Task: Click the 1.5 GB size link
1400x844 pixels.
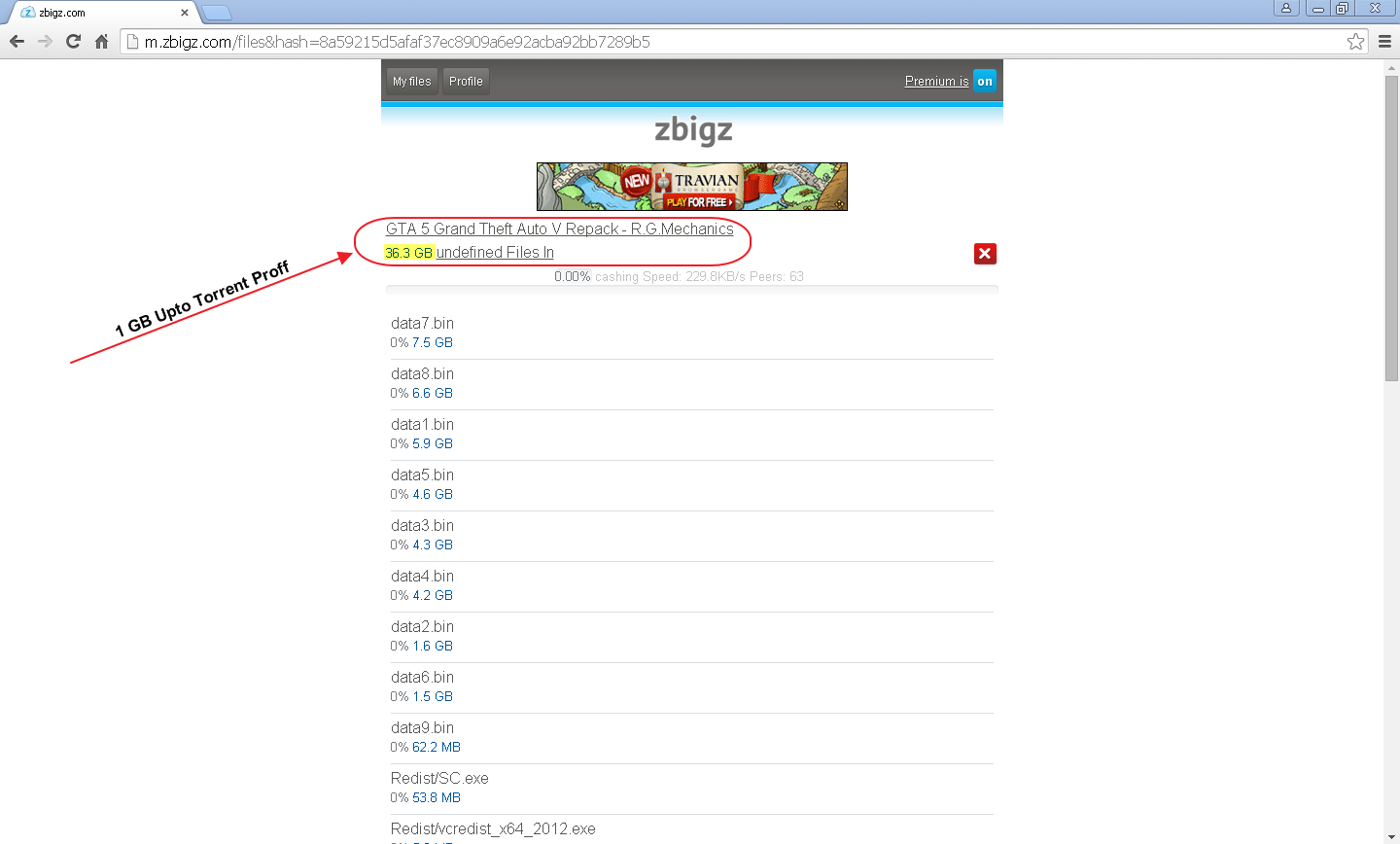Action: (x=433, y=697)
